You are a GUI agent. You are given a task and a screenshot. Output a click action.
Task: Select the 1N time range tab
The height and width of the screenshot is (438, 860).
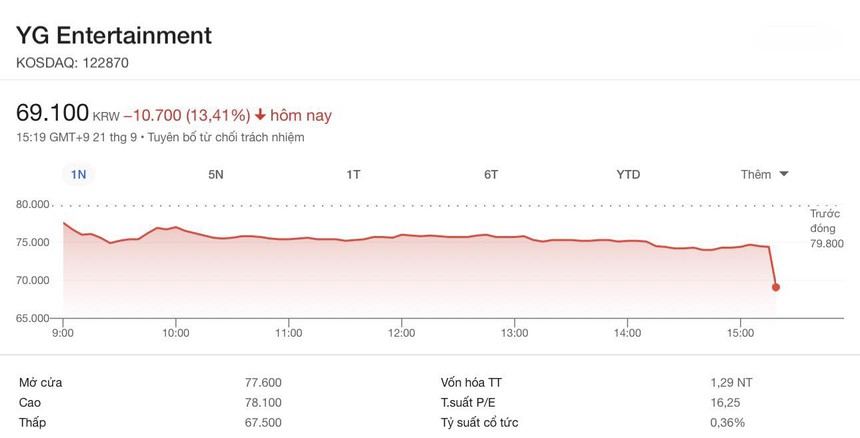point(79,174)
